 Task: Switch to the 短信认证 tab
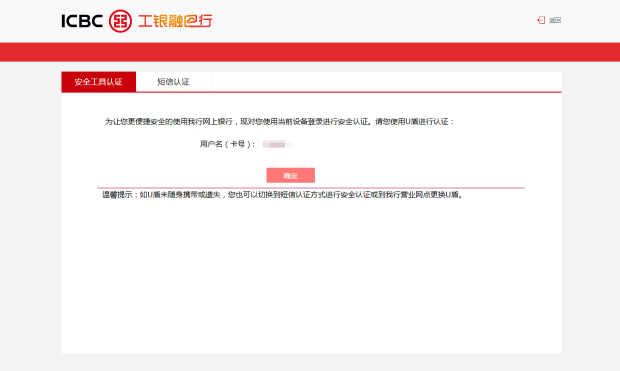click(174, 81)
